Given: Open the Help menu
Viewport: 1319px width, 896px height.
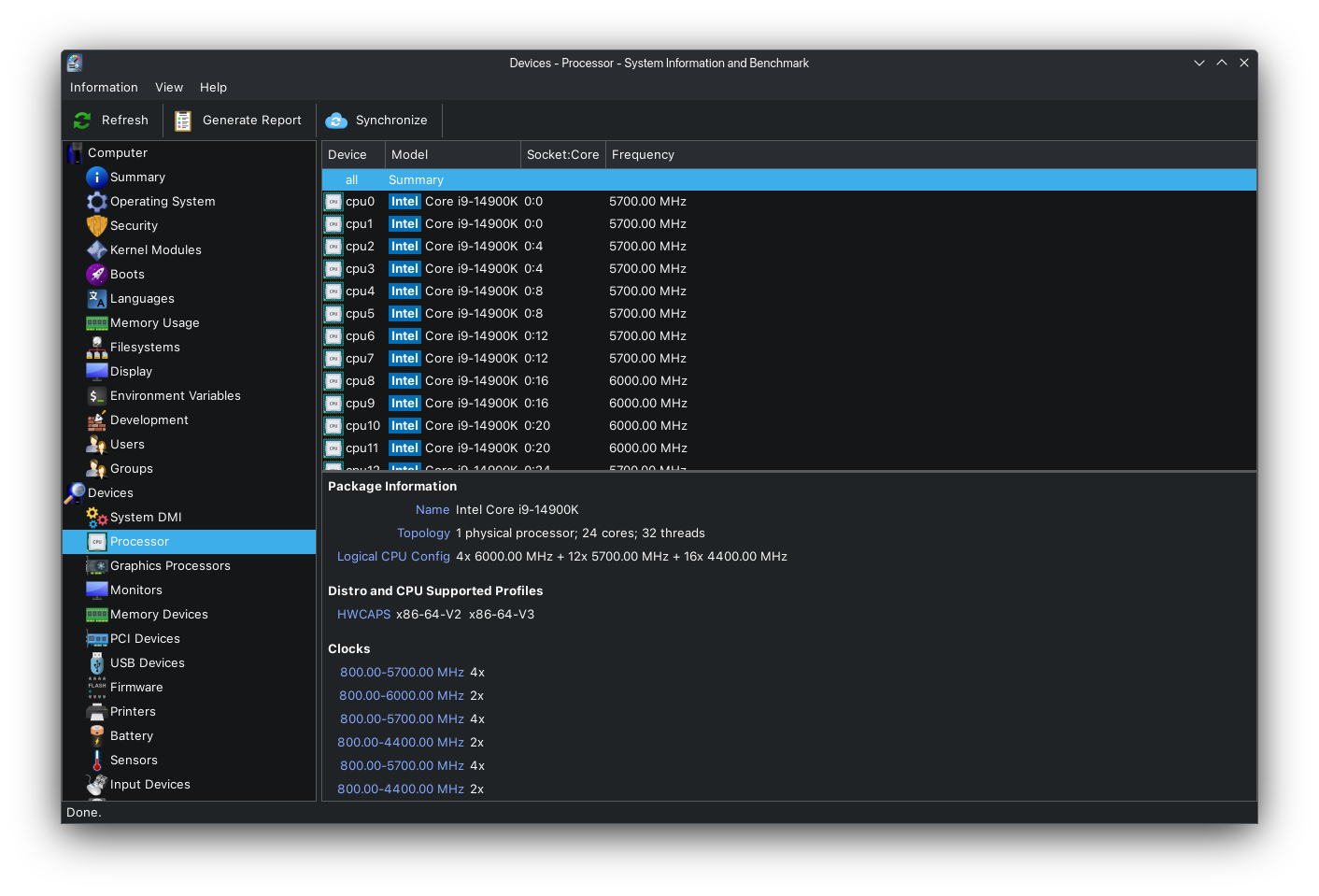Looking at the screenshot, I should point(213,88).
